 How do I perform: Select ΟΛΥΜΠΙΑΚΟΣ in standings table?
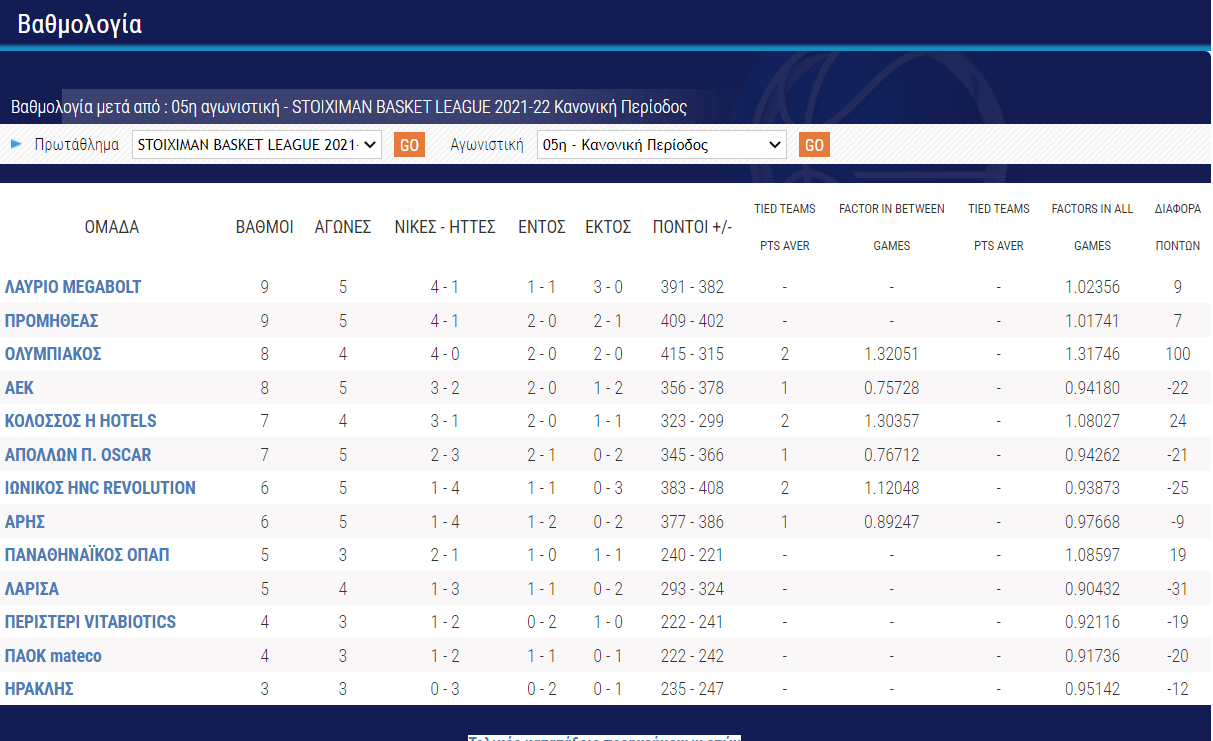[53, 354]
